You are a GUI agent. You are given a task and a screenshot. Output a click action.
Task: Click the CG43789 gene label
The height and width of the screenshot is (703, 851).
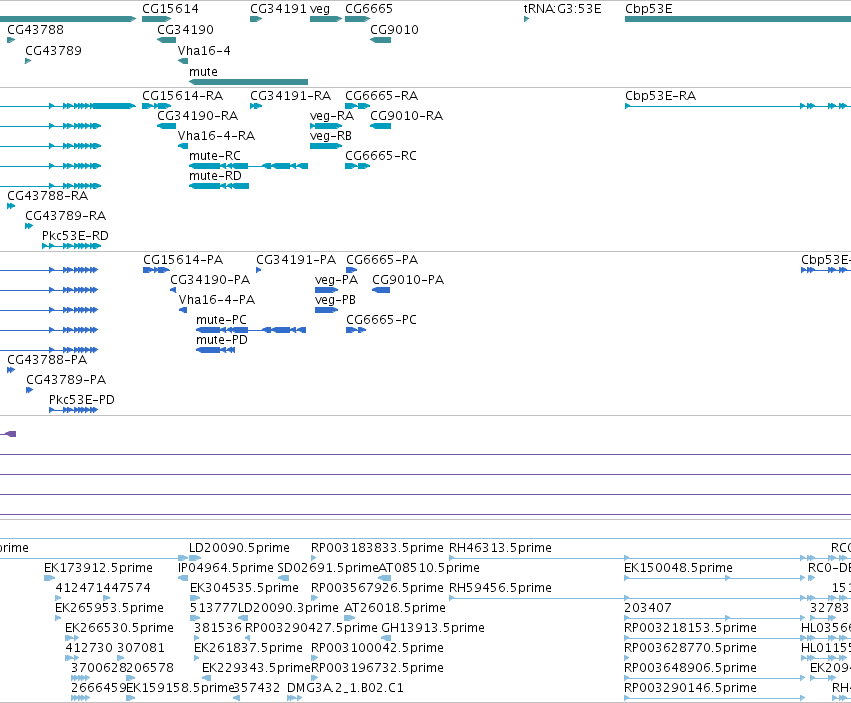point(53,50)
